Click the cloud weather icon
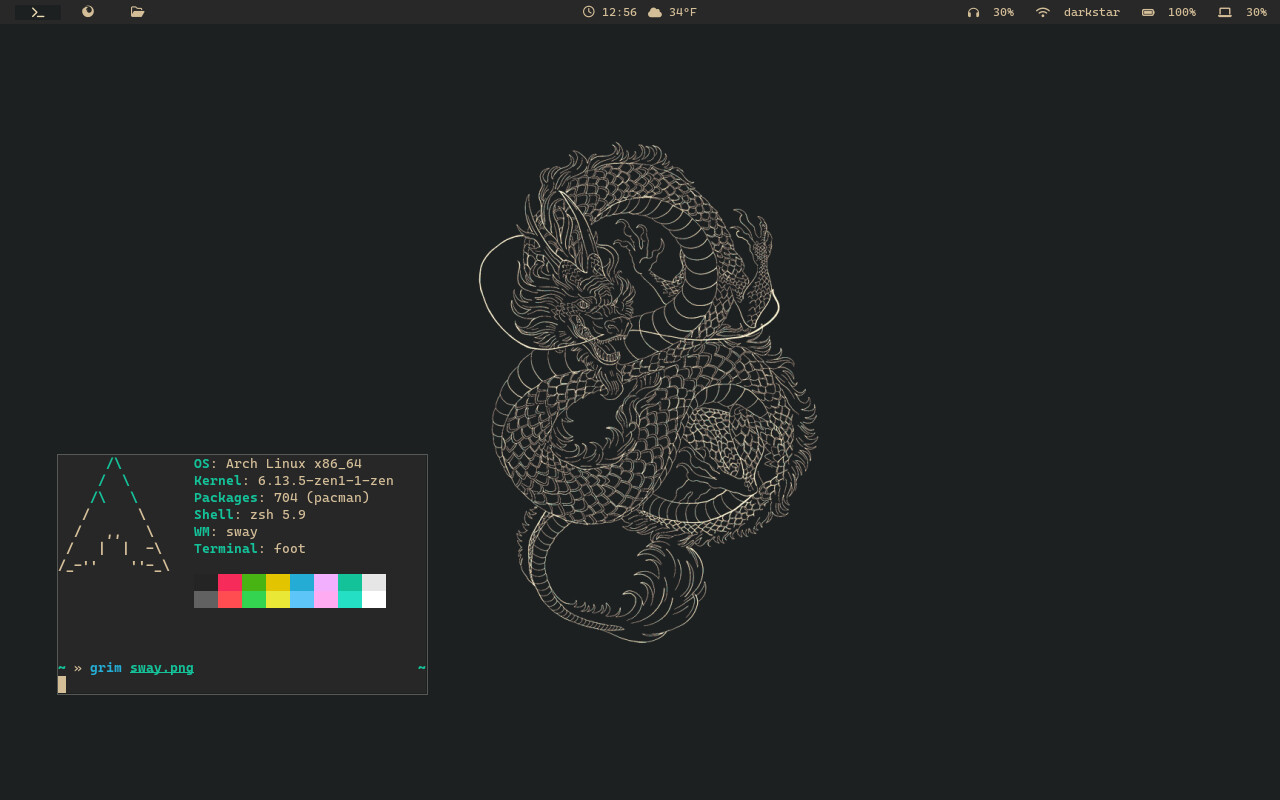The width and height of the screenshot is (1280, 800). 655,12
